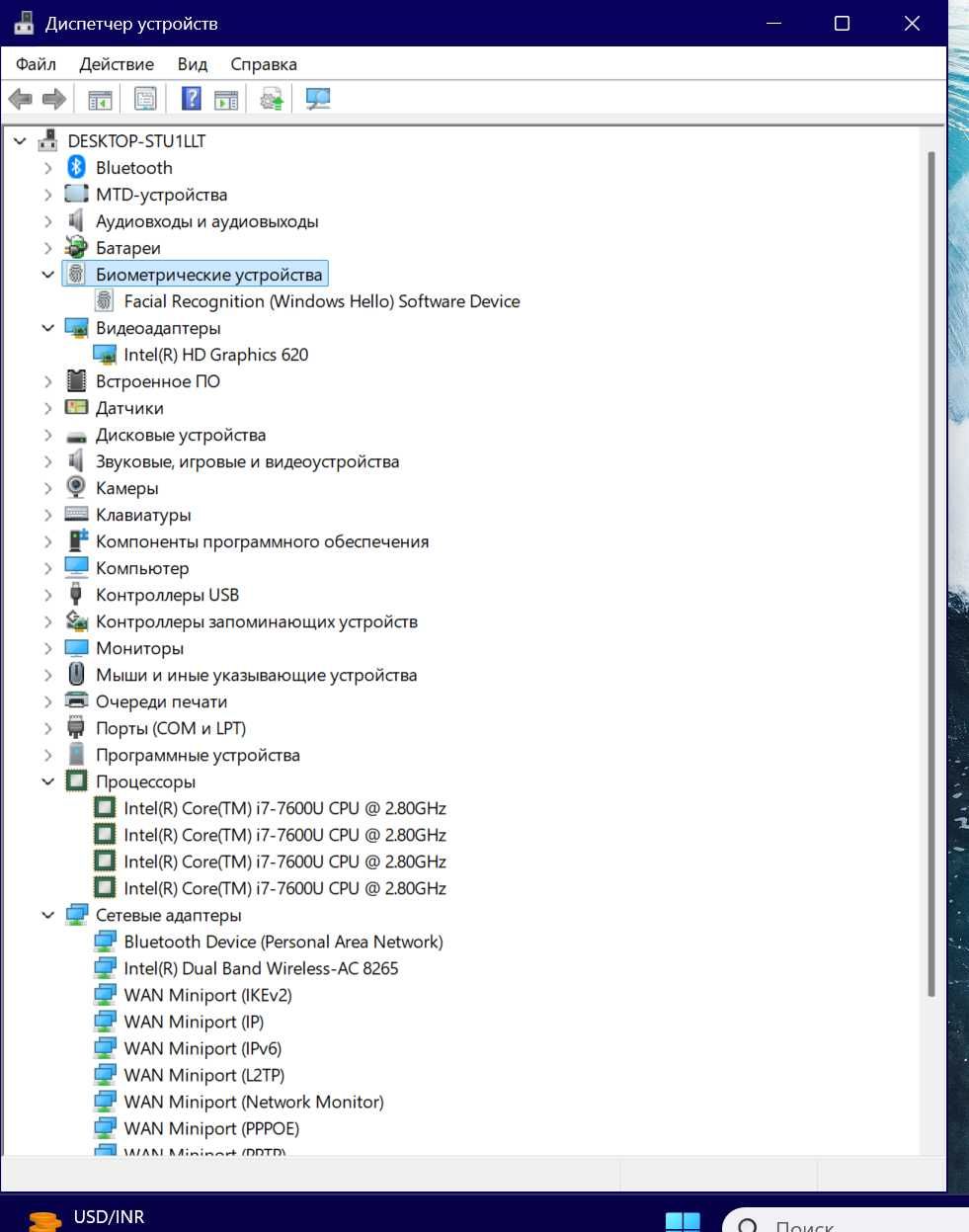Viewport: 969px width, 1232px height.
Task: Open the Файл menu
Action: 37,64
